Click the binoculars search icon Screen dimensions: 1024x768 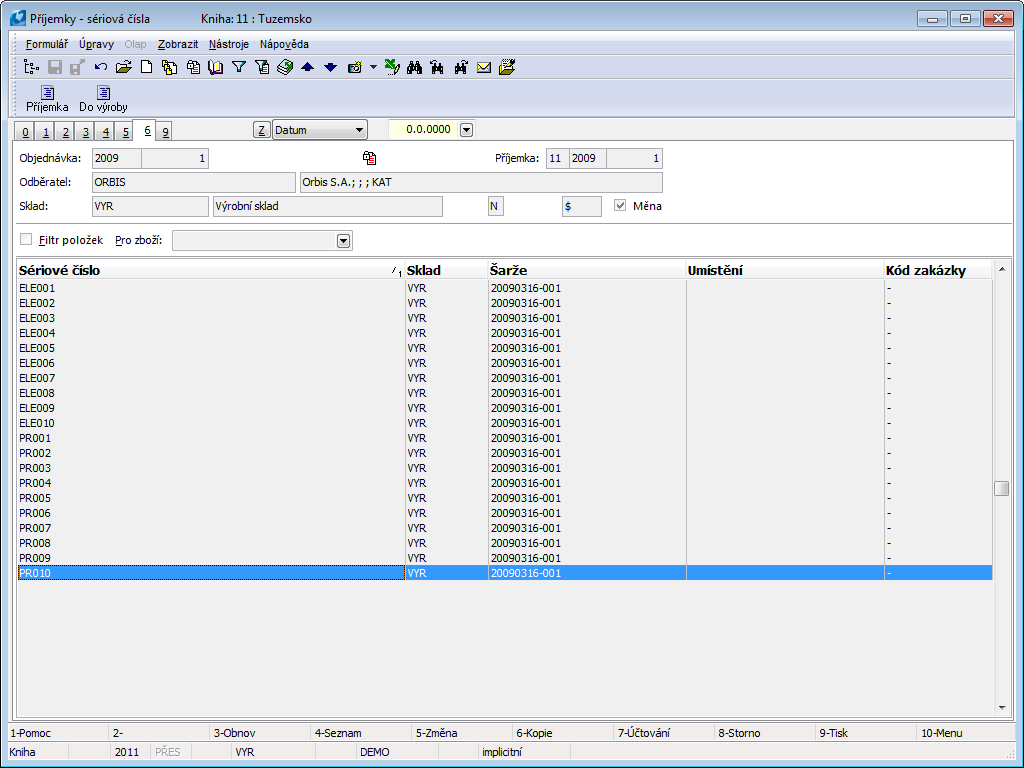pyautogui.click(x=414, y=67)
